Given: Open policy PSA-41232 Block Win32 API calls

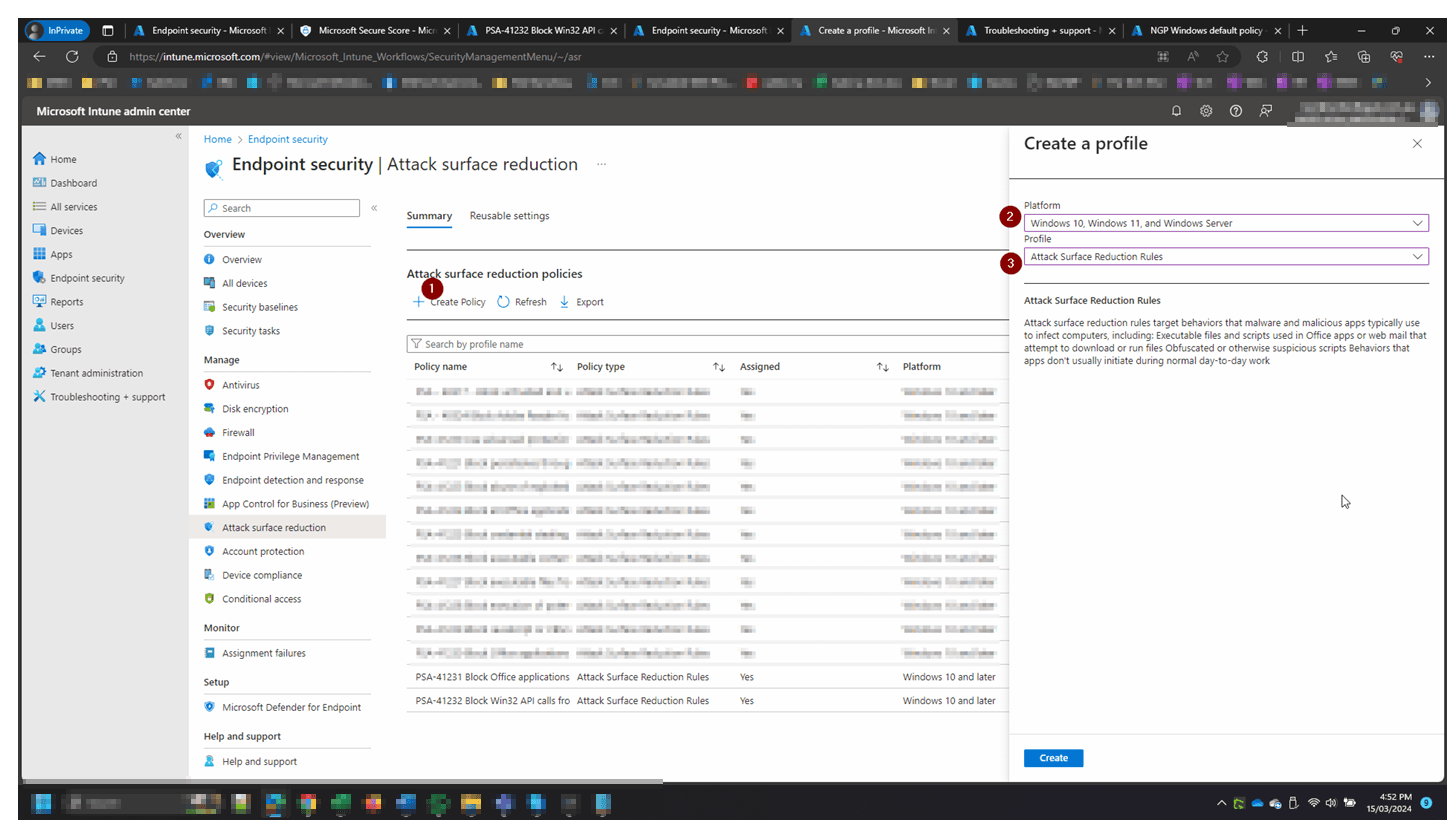Looking at the screenshot, I should tap(492, 701).
